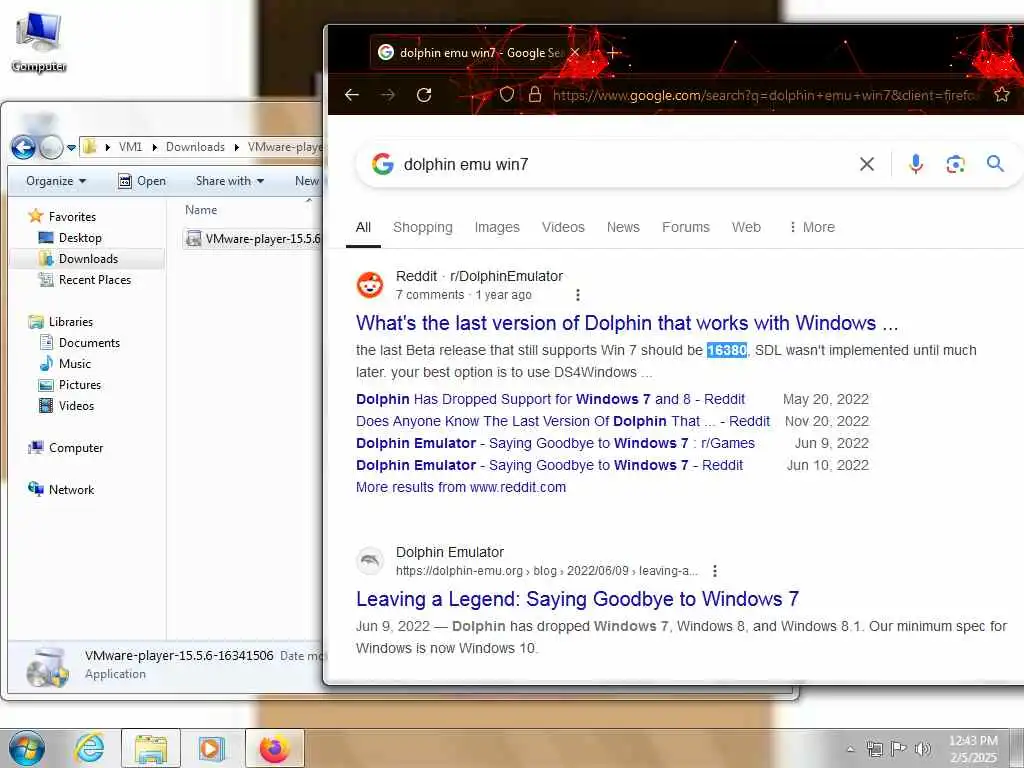Viewport: 1024px width, 768px height.
Task: Open the Organize menu in Explorer
Action: [x=56, y=181]
